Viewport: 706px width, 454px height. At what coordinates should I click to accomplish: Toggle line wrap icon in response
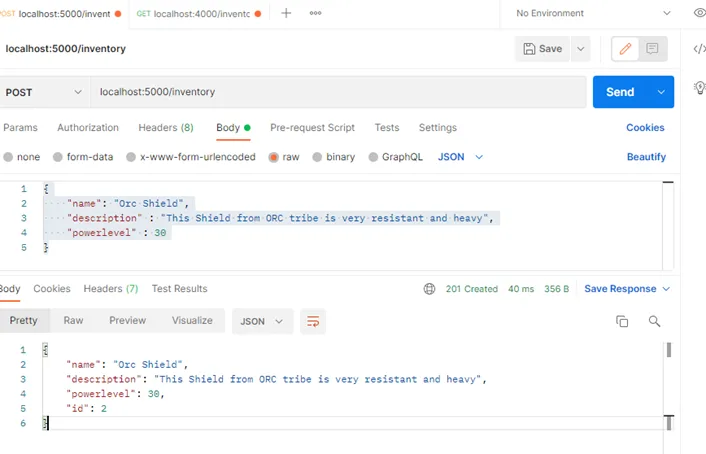[313, 321]
